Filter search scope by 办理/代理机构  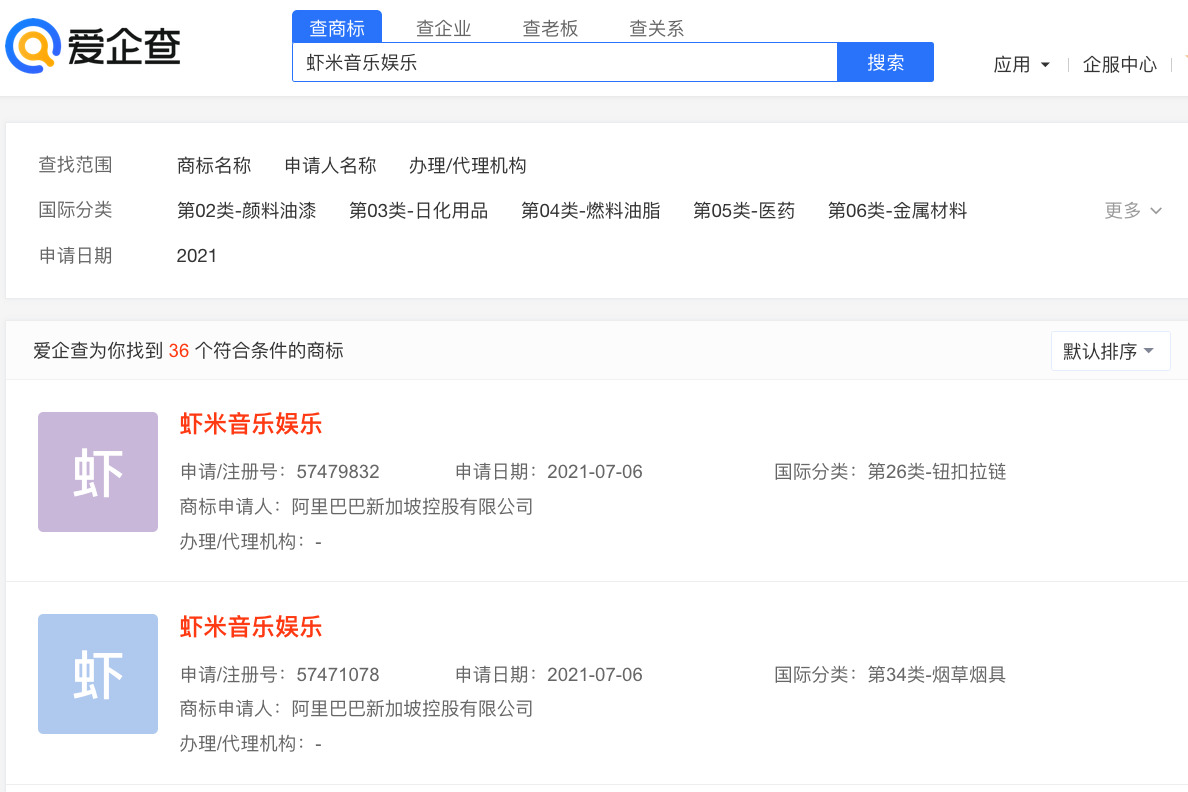click(467, 165)
